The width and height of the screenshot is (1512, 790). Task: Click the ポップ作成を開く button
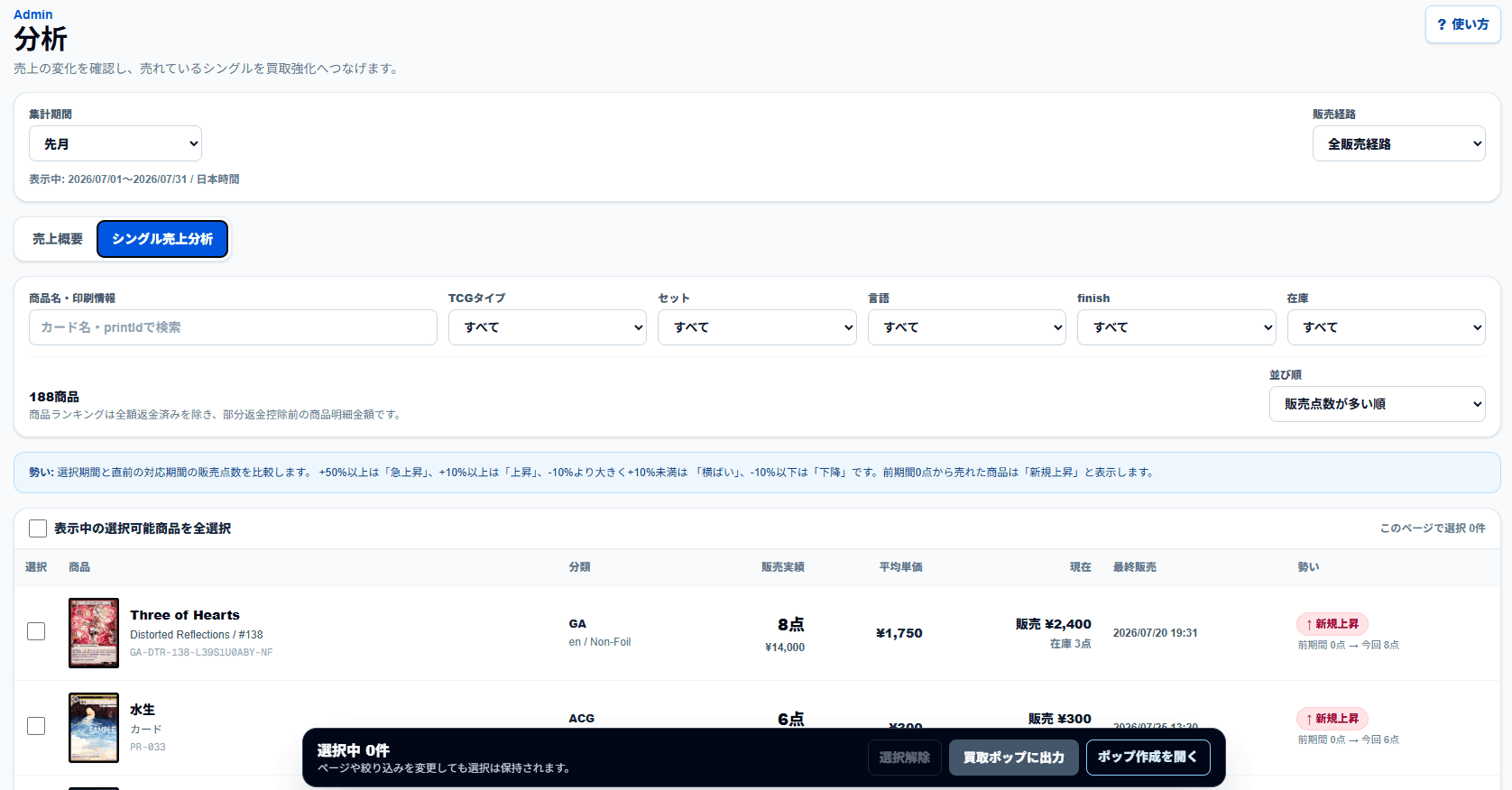click(x=1148, y=758)
